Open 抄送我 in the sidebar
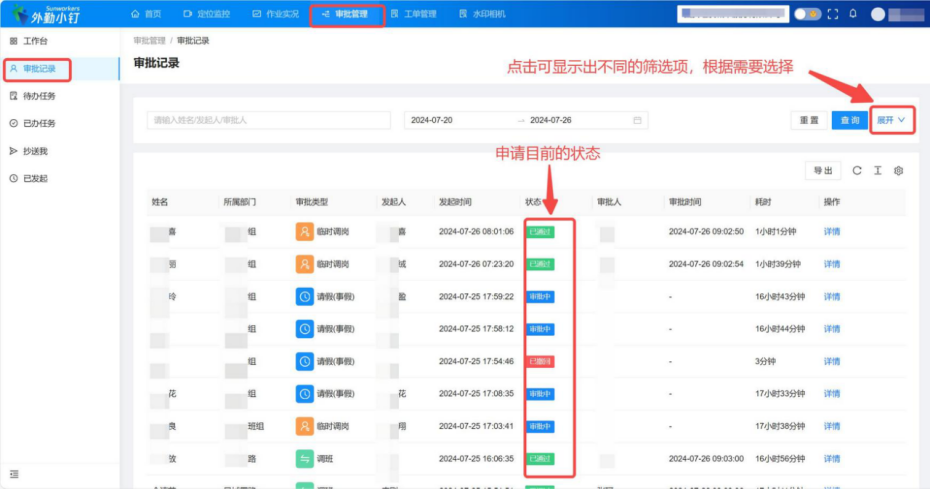The width and height of the screenshot is (931, 490). 59,151
